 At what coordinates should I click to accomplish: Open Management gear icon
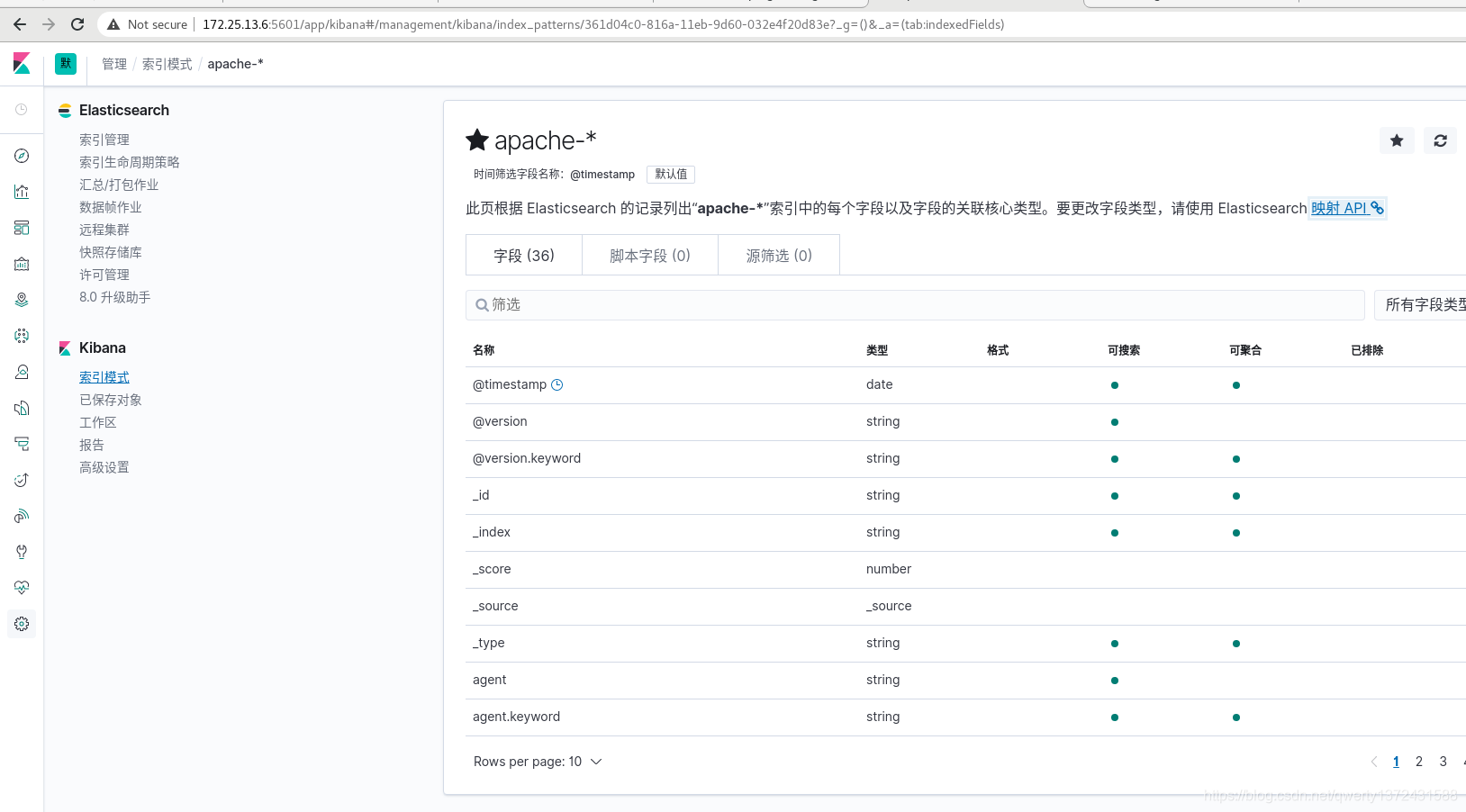(22, 624)
